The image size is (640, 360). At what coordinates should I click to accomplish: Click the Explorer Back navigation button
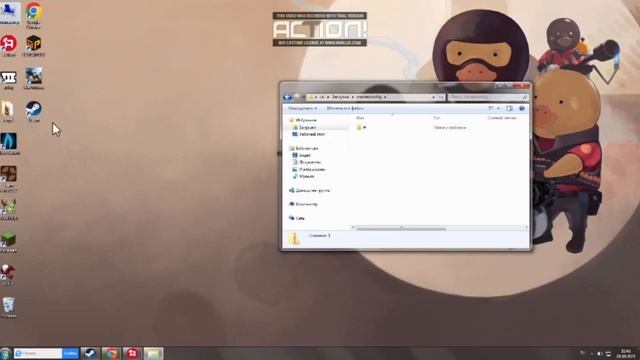pyautogui.click(x=287, y=97)
